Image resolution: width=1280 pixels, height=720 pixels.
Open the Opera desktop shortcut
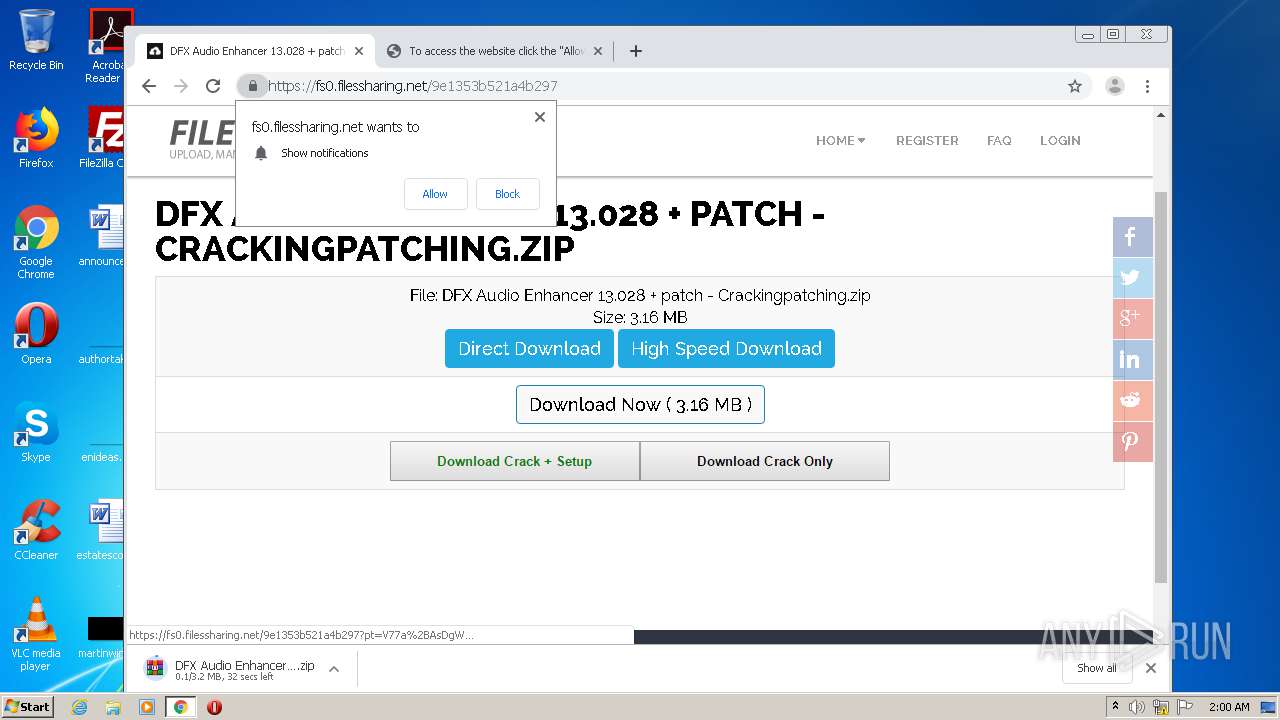[36, 334]
